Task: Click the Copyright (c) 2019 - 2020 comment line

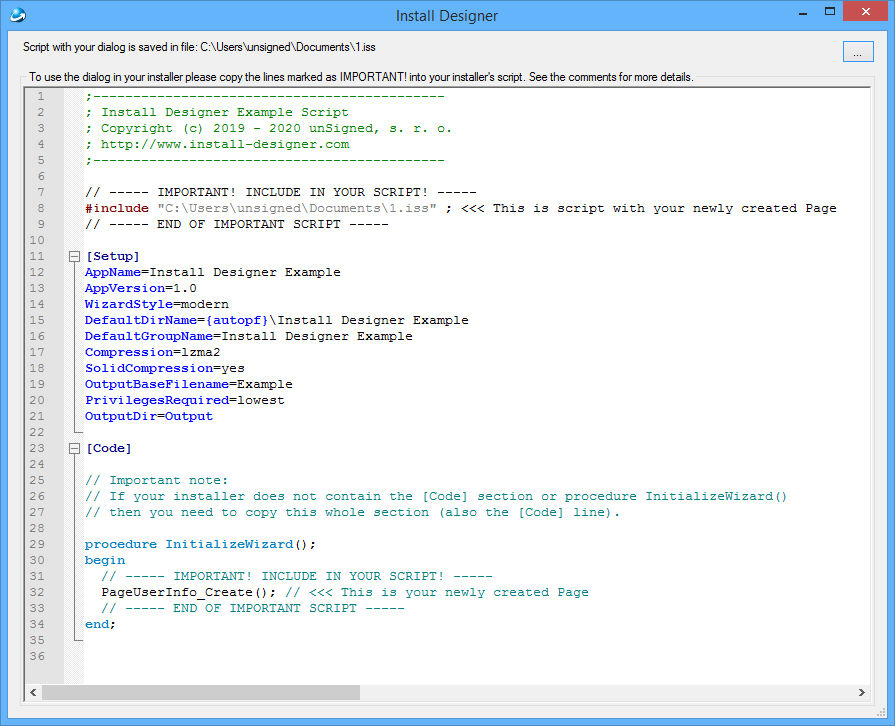Action: tap(268, 128)
